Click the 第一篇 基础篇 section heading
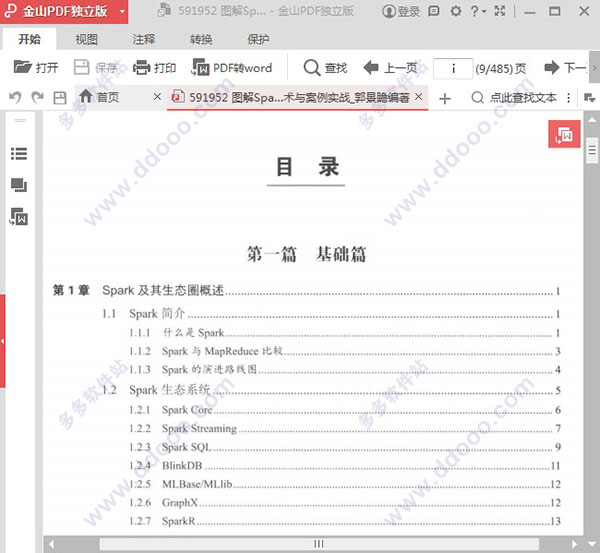This screenshot has width=600, height=553. (x=306, y=254)
